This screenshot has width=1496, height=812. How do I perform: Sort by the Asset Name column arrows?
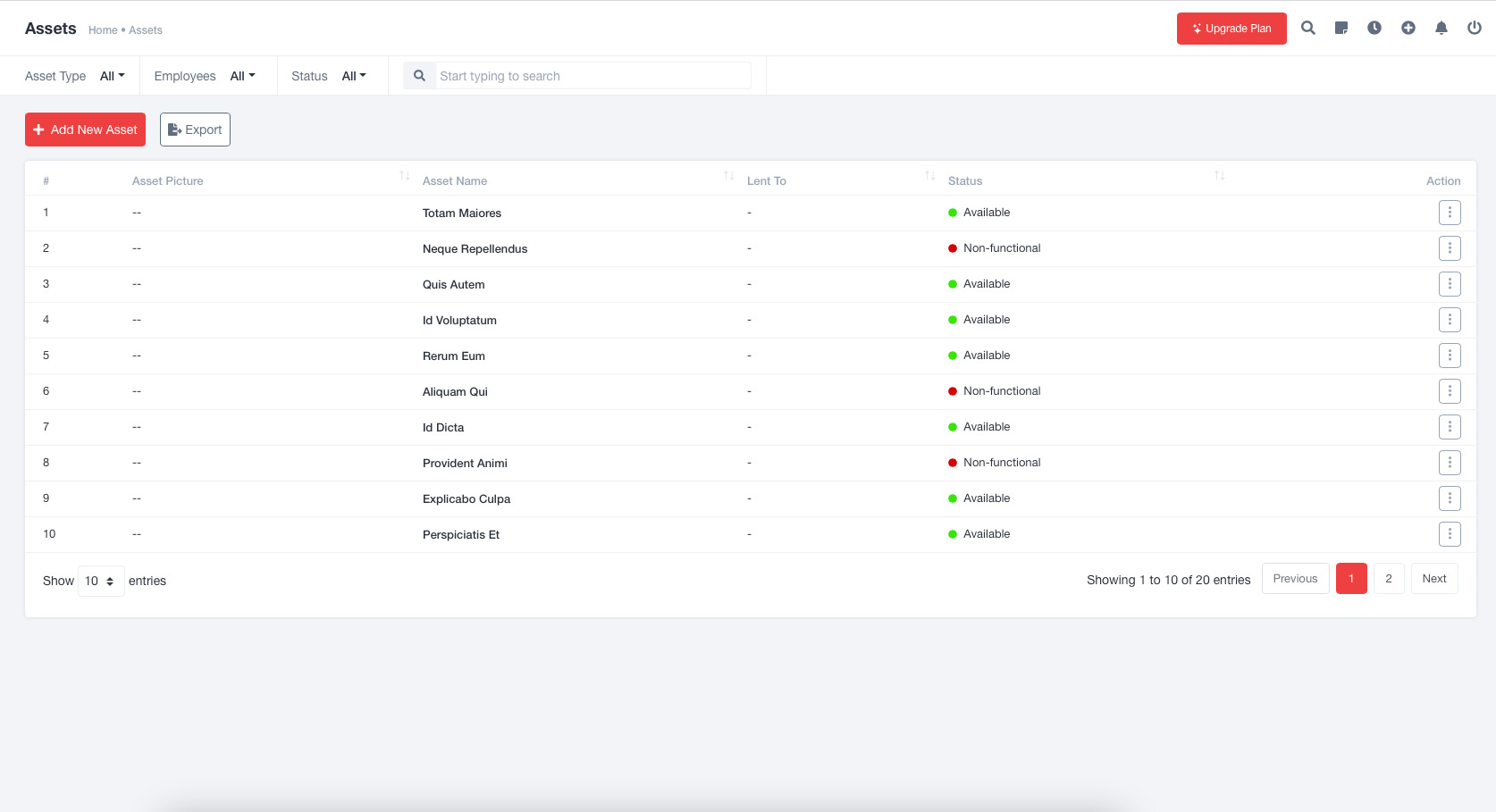tap(729, 176)
